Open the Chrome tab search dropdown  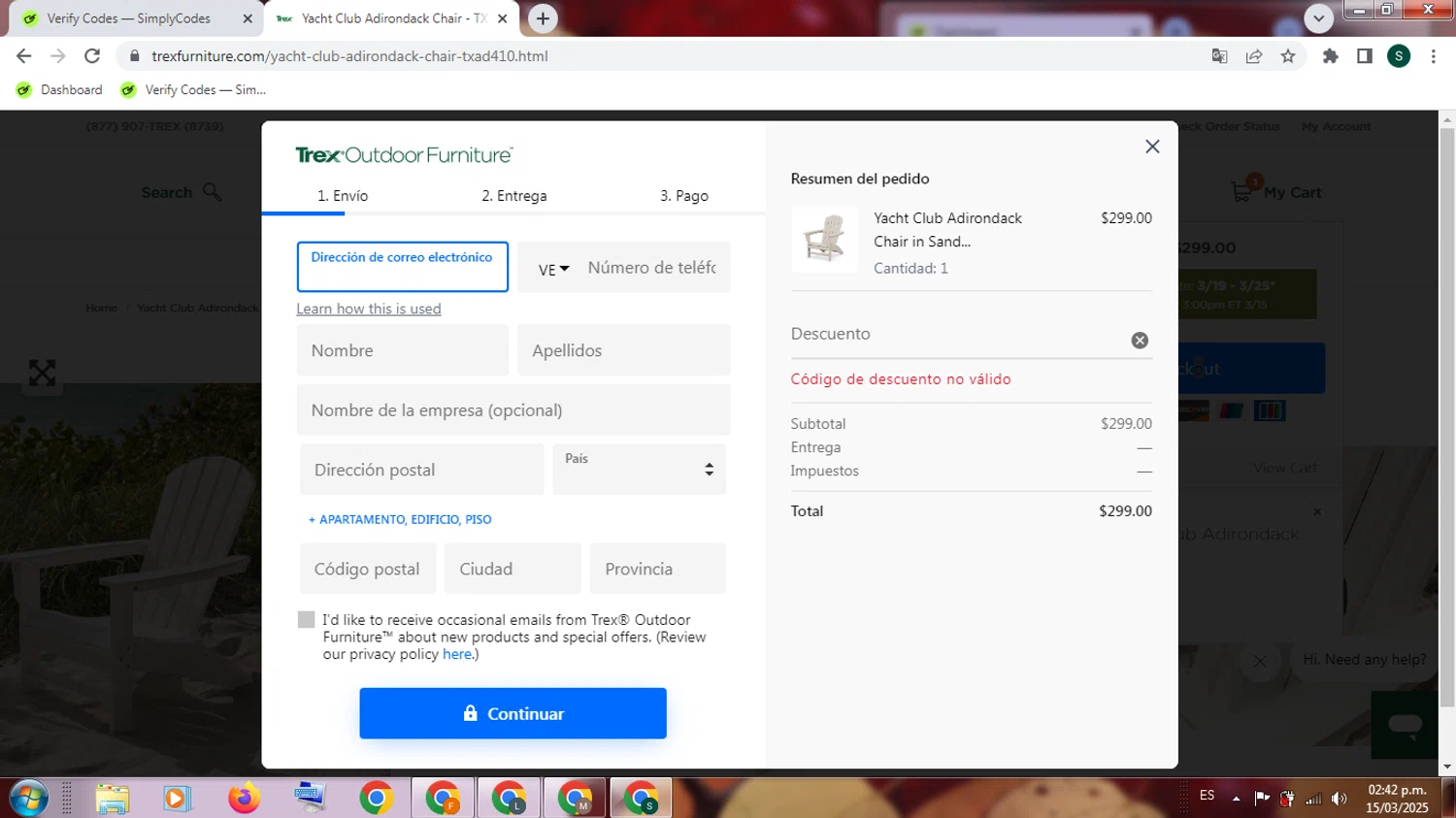point(1318,18)
